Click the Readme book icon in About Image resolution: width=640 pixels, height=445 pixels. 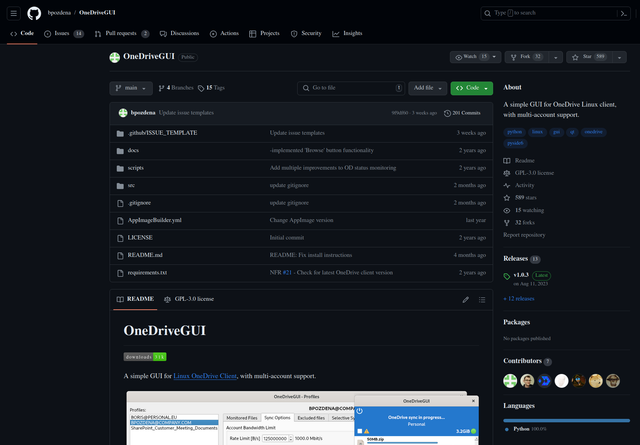507,161
